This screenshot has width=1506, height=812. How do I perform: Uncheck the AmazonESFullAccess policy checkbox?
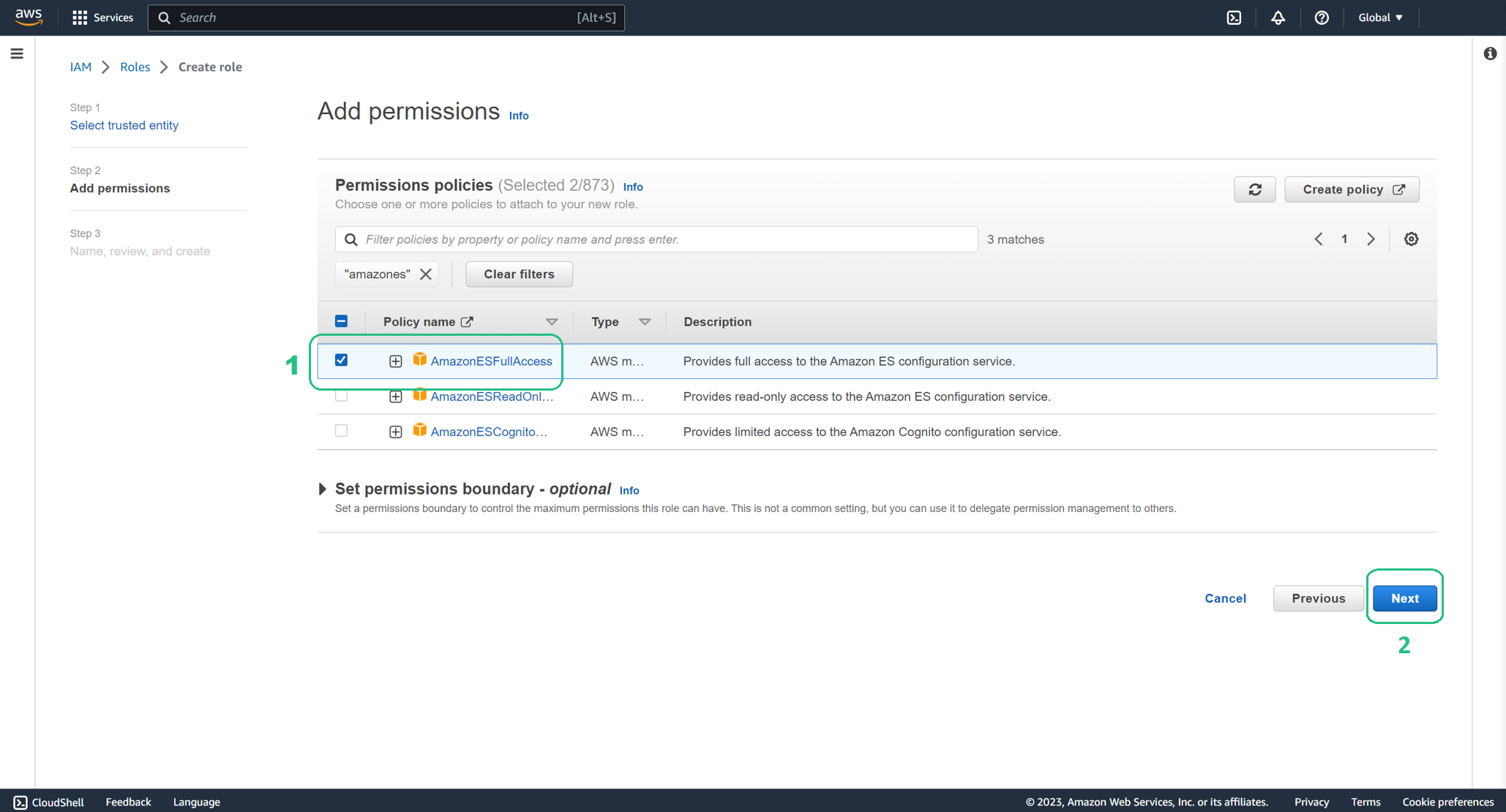pos(341,360)
